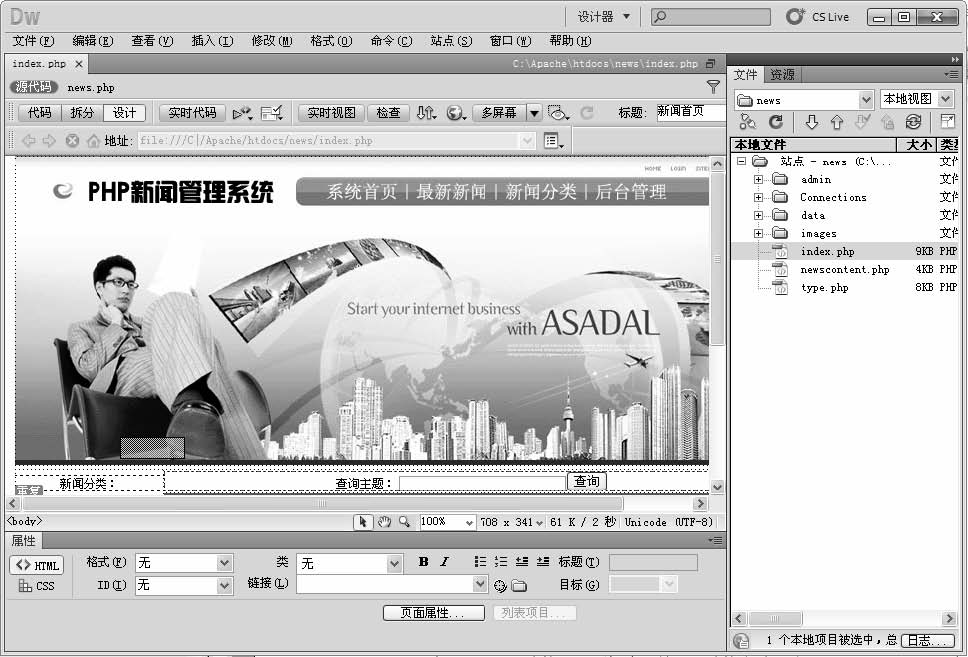Open the Insert menu
The image size is (968, 657).
click(x=212, y=41)
